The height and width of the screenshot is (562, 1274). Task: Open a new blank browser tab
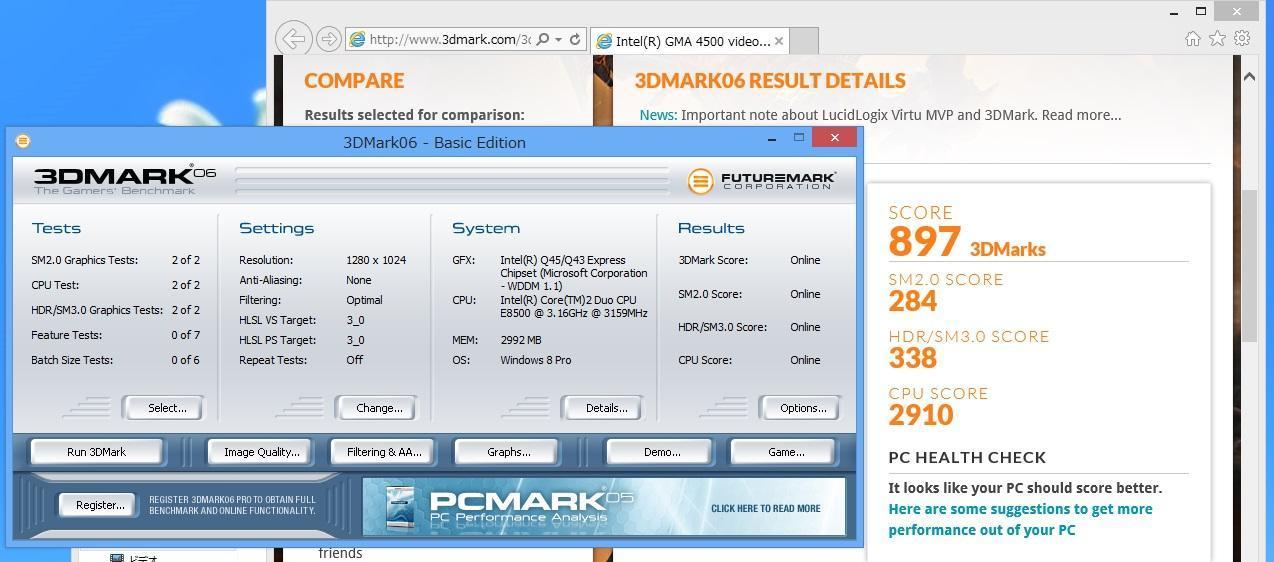805,41
